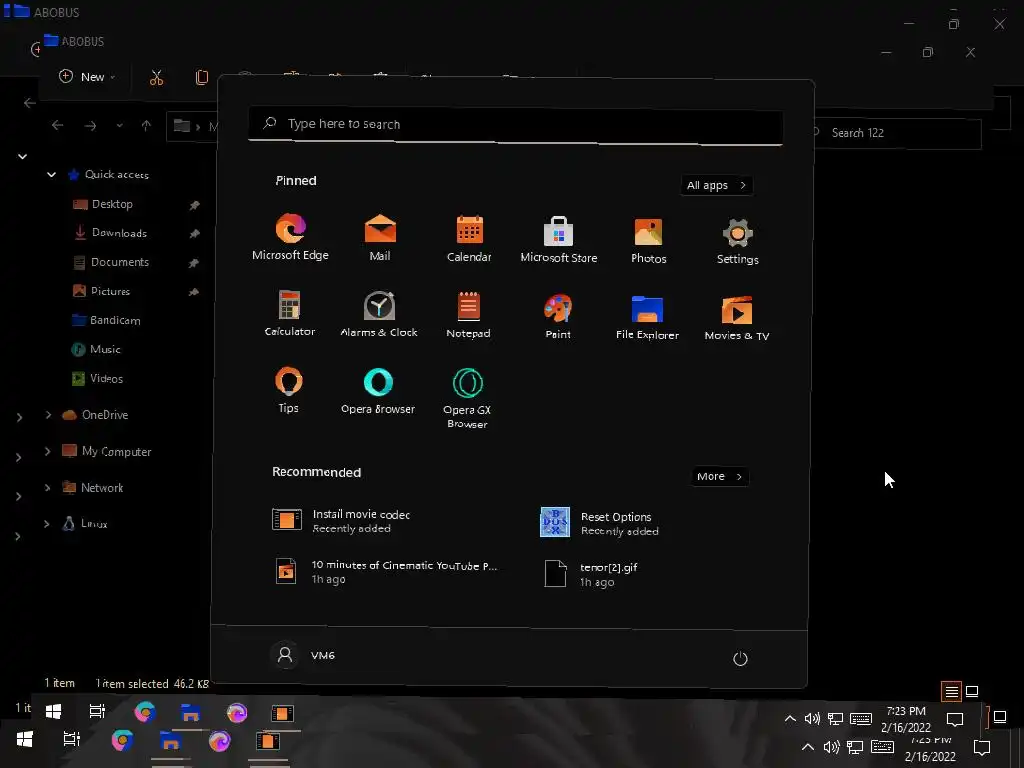
Task: Open 10 minutes of Cinematic YouTube file
Action: tap(385, 571)
